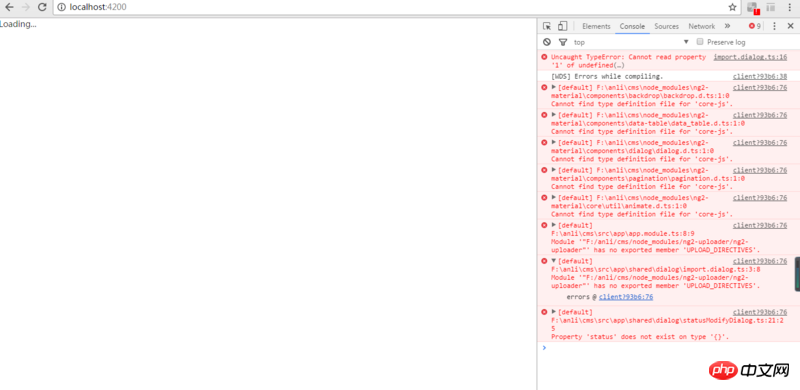Open DevTools customize menu (three dots)
Screen dimensions: 800x390
pos(774,26)
